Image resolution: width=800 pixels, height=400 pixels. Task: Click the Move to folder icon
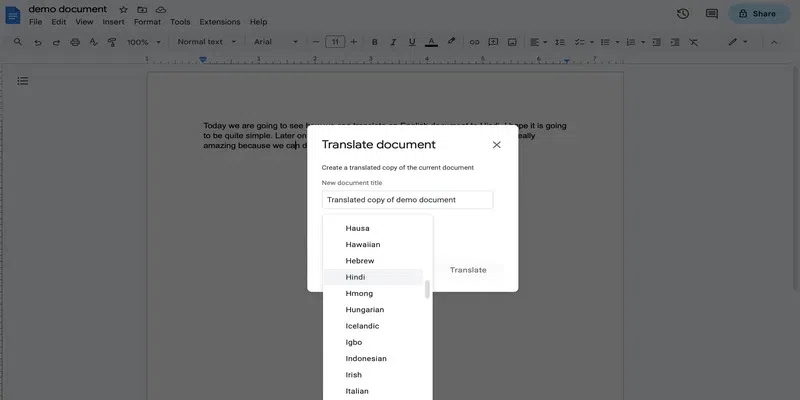tap(142, 10)
